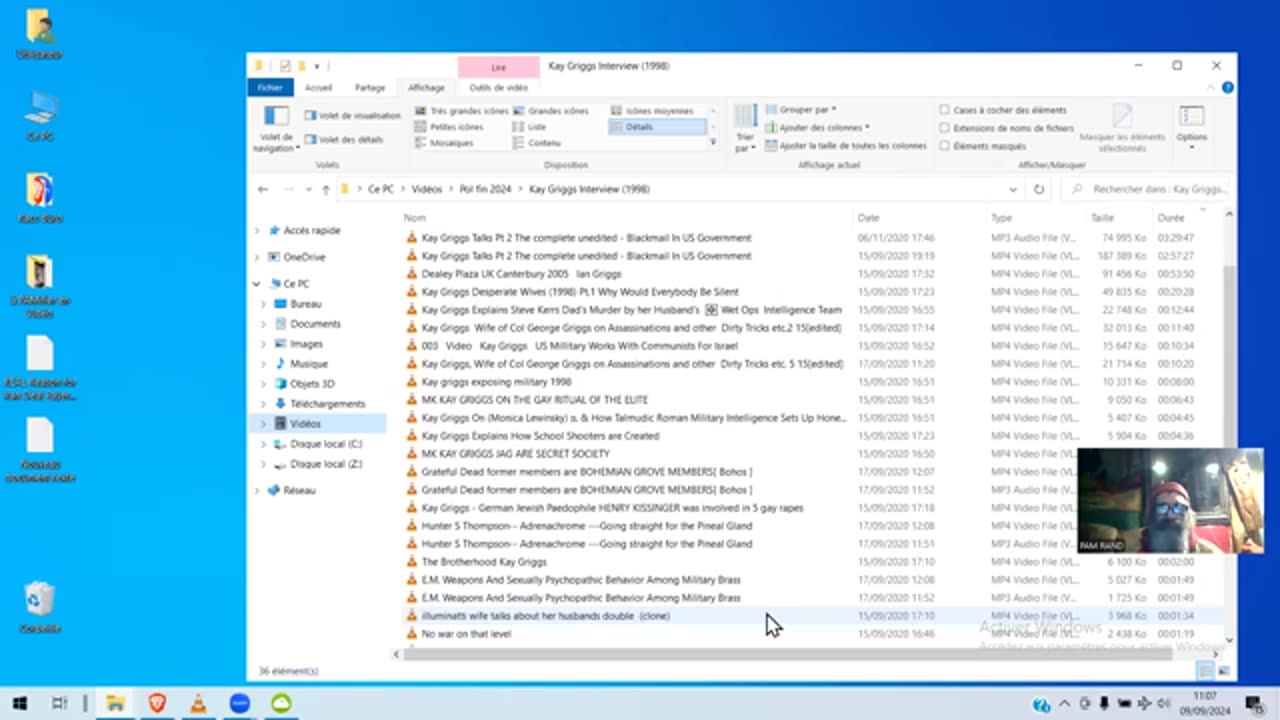This screenshot has width=1280, height=720.
Task: Open Volet de navigation pane options
Action: 275,130
